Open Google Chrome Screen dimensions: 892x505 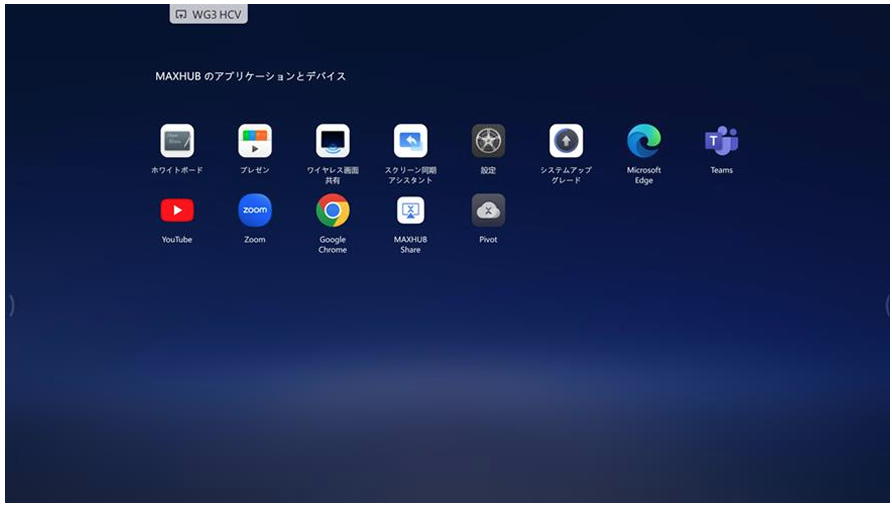tap(333, 210)
